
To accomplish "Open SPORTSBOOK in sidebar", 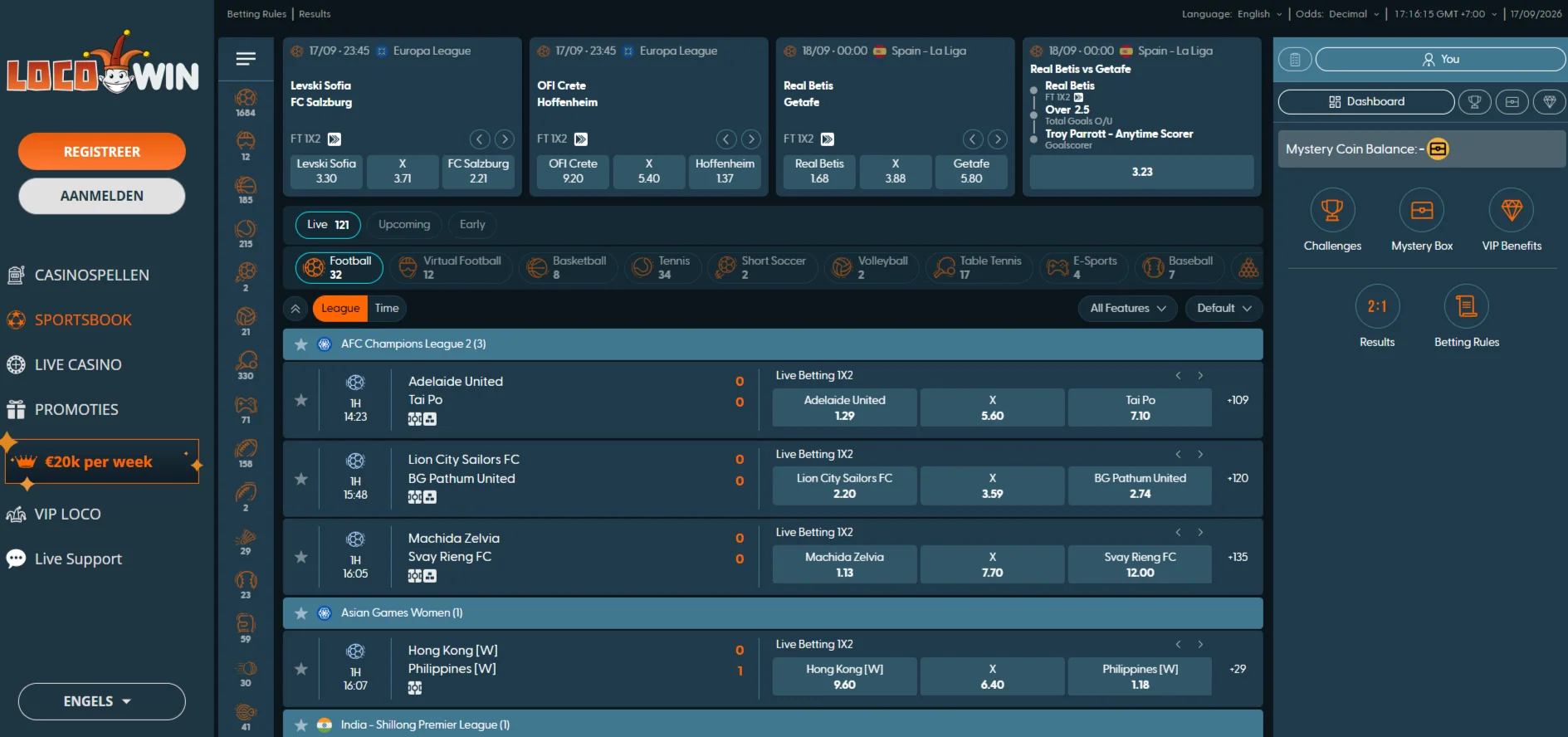I will coord(70,320).
